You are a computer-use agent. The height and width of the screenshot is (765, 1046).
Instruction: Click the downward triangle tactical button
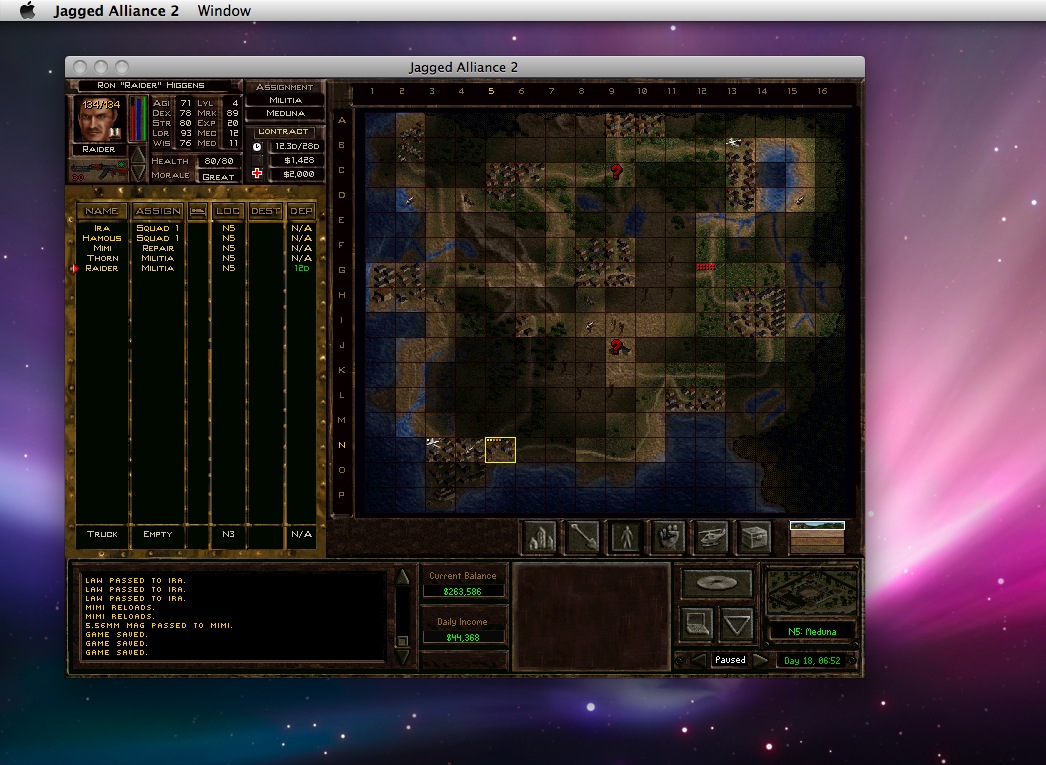click(x=737, y=624)
